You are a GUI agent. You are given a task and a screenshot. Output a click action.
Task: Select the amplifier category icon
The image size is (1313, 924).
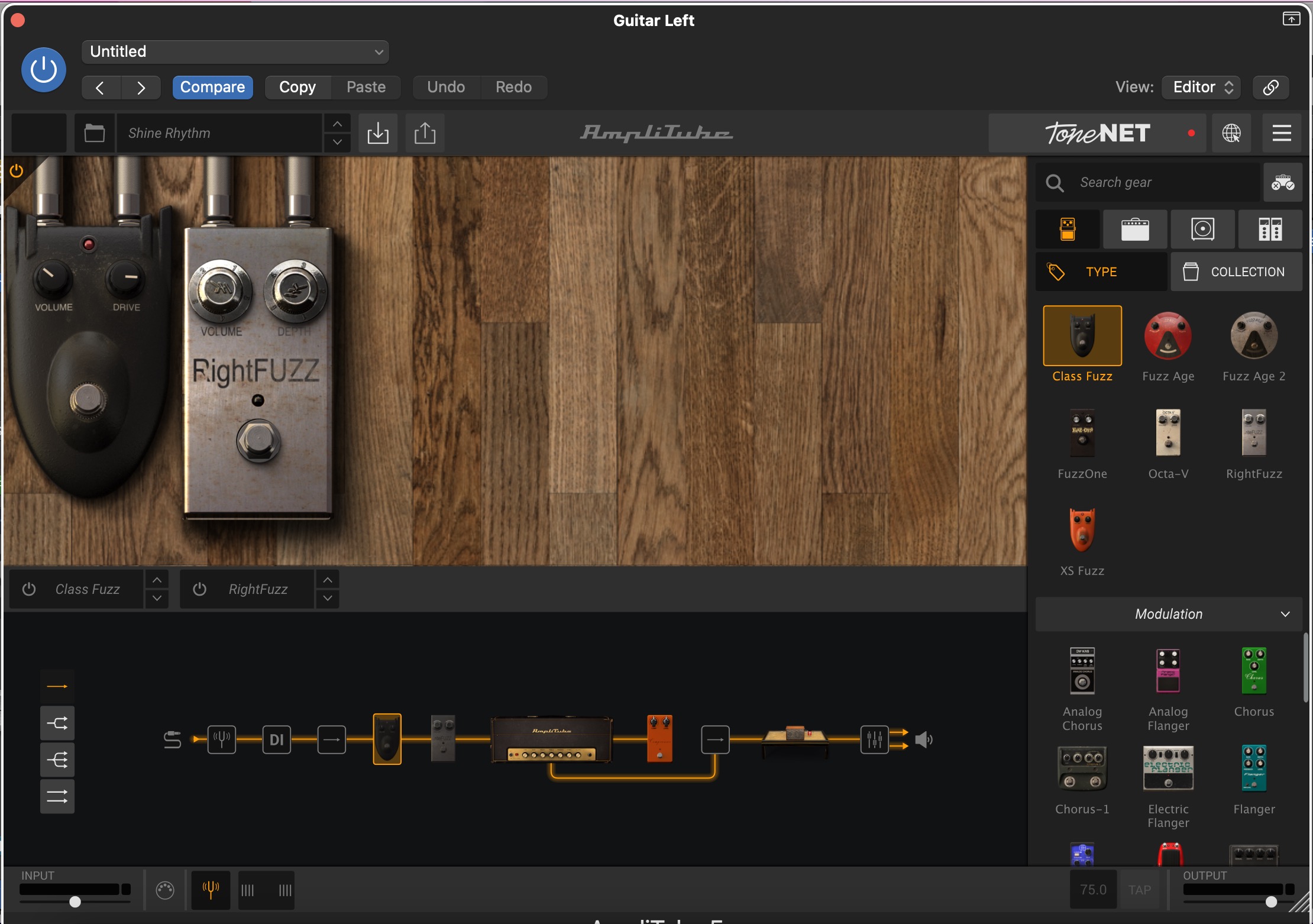1135,229
